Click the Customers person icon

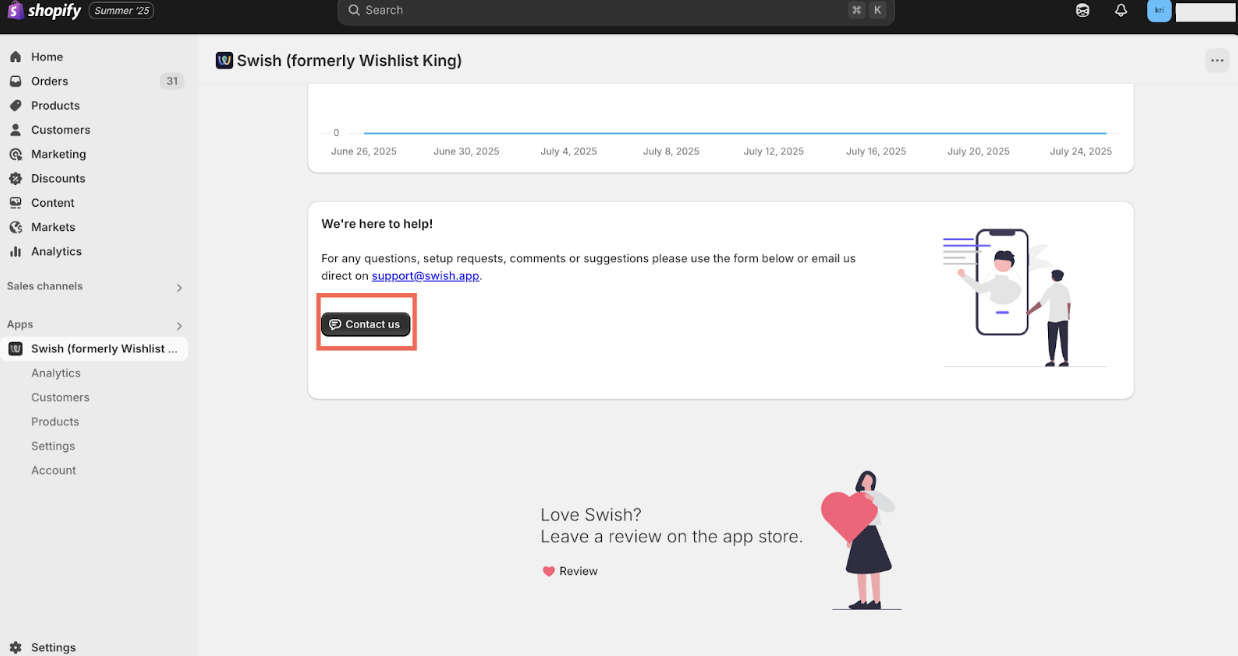pos(15,130)
